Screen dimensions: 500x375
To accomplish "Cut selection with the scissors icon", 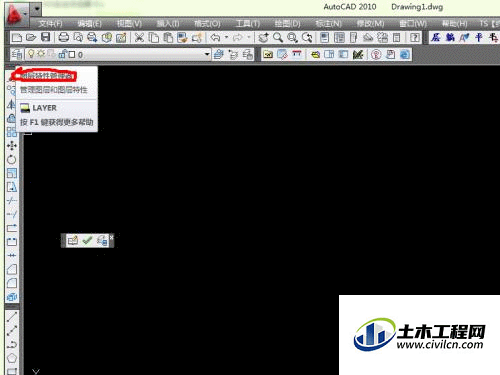I will 139,37.
